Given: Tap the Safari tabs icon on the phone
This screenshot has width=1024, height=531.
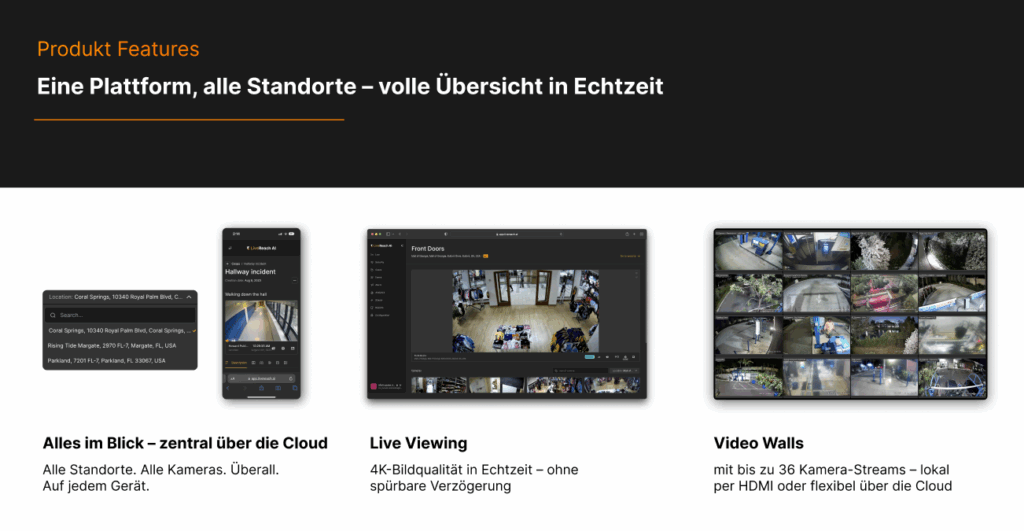Looking at the screenshot, I should coord(295,388).
